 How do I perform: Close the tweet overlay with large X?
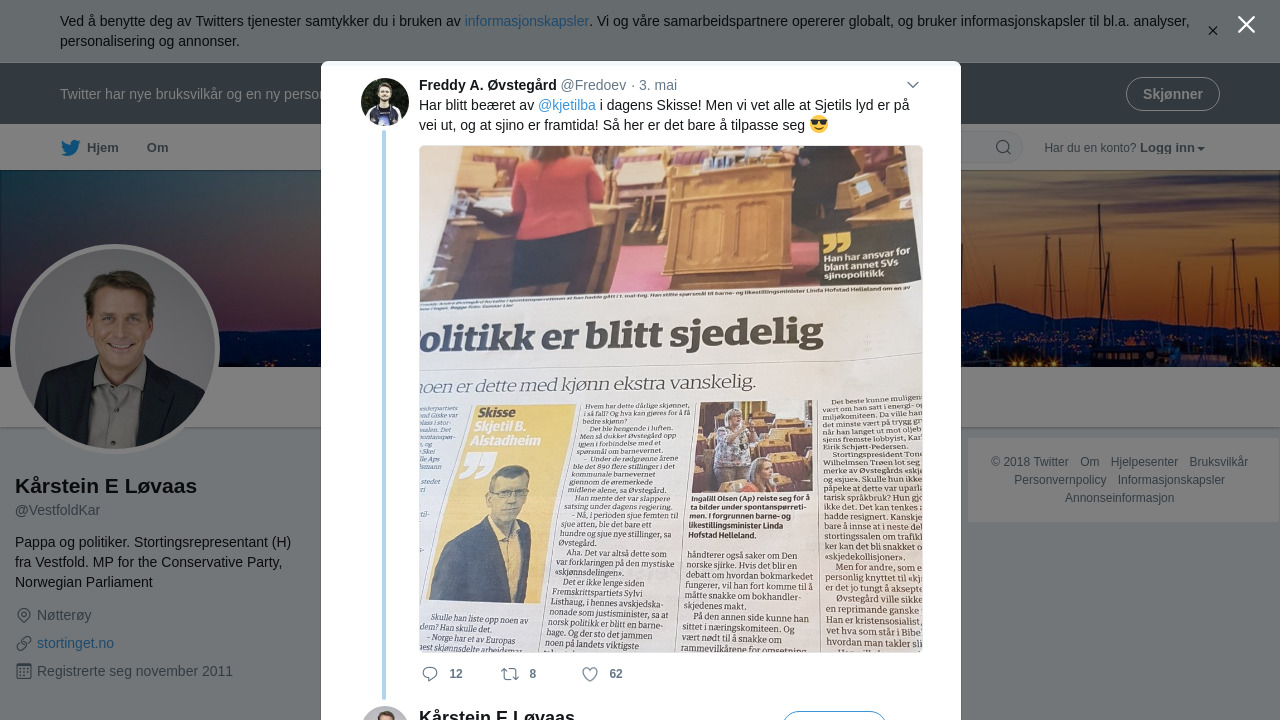pyautogui.click(x=1246, y=25)
